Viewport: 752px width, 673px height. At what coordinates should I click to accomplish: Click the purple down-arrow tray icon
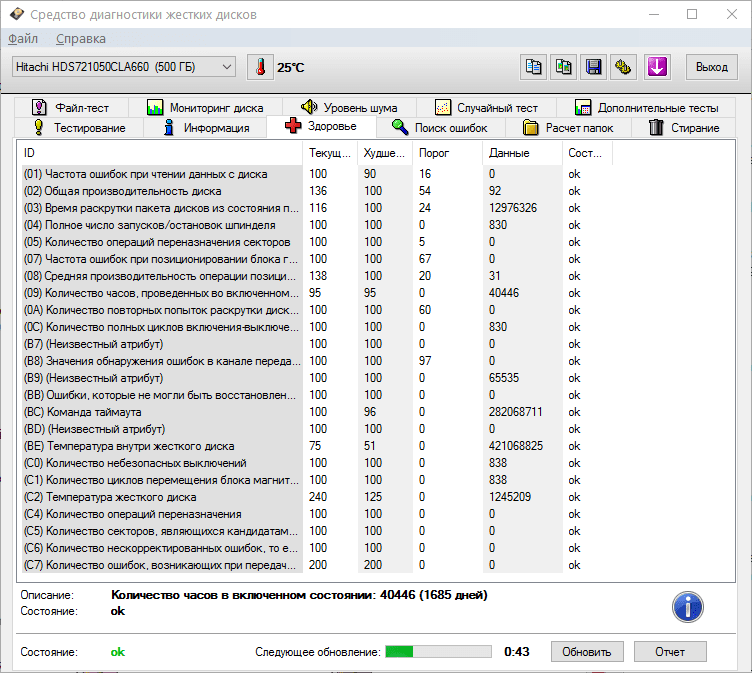(657, 67)
